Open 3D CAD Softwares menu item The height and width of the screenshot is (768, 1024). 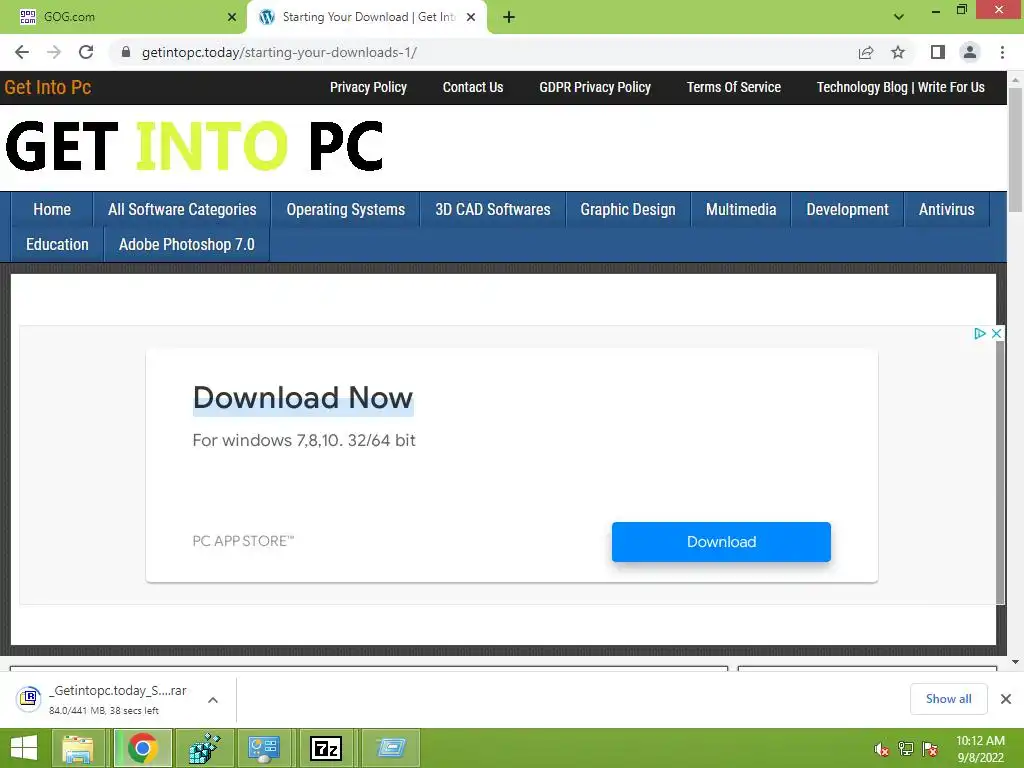(492, 210)
